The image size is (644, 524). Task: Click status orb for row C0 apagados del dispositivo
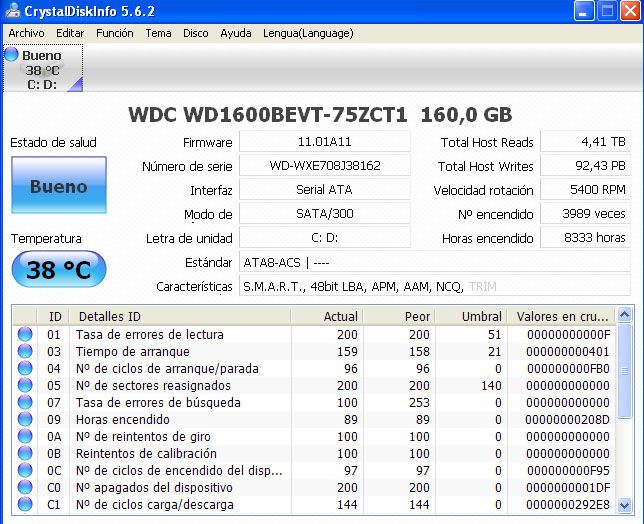coord(25,487)
